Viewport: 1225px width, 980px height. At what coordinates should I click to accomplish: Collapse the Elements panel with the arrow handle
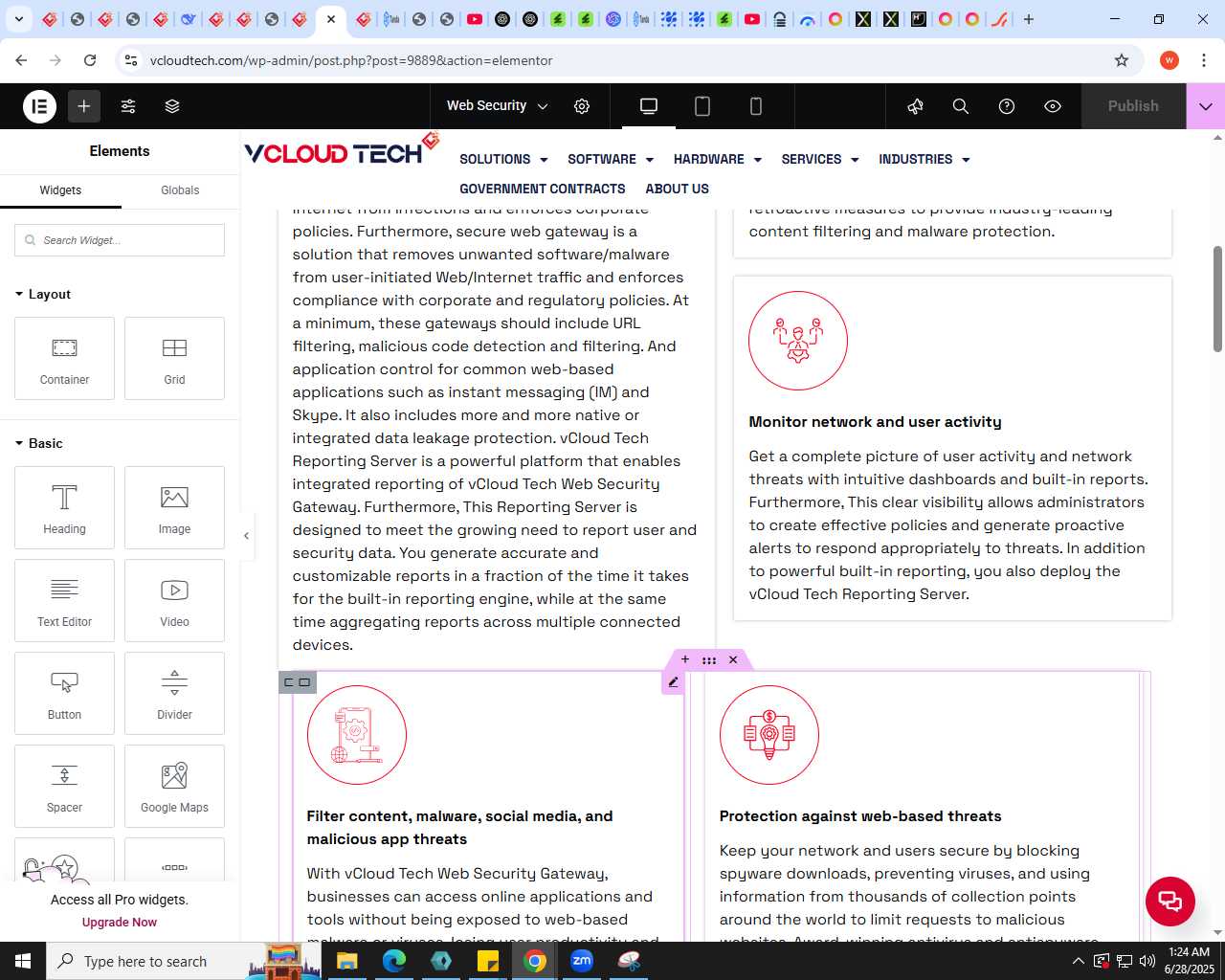click(246, 536)
